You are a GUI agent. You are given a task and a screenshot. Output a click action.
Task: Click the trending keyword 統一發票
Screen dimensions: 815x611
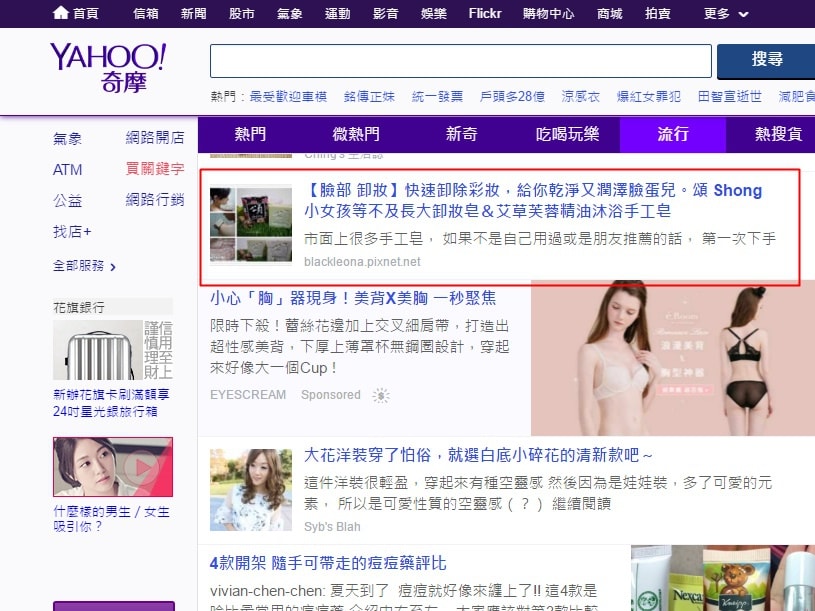point(437,97)
